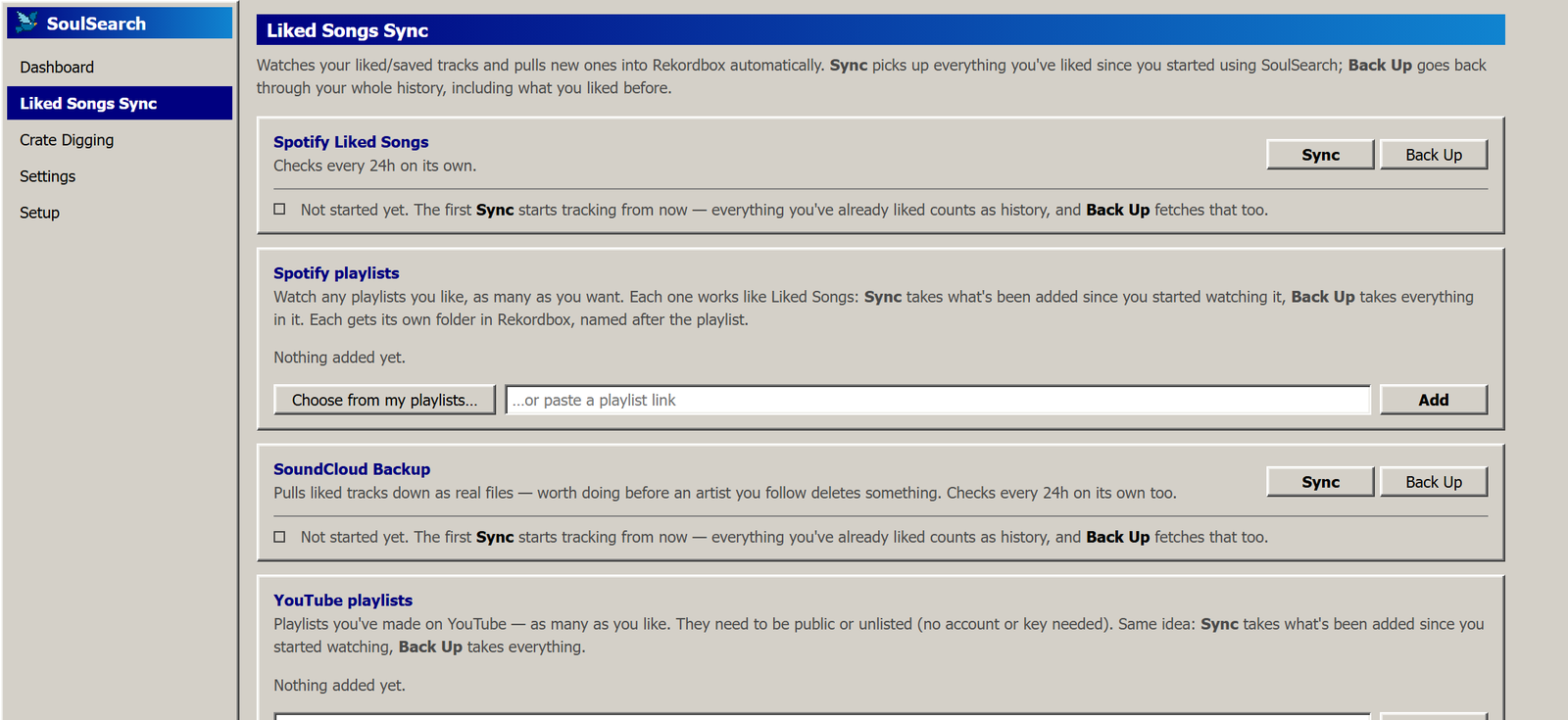Click the Spotify Liked Songs heading
The width and height of the screenshot is (1568, 720).
pyautogui.click(x=351, y=142)
